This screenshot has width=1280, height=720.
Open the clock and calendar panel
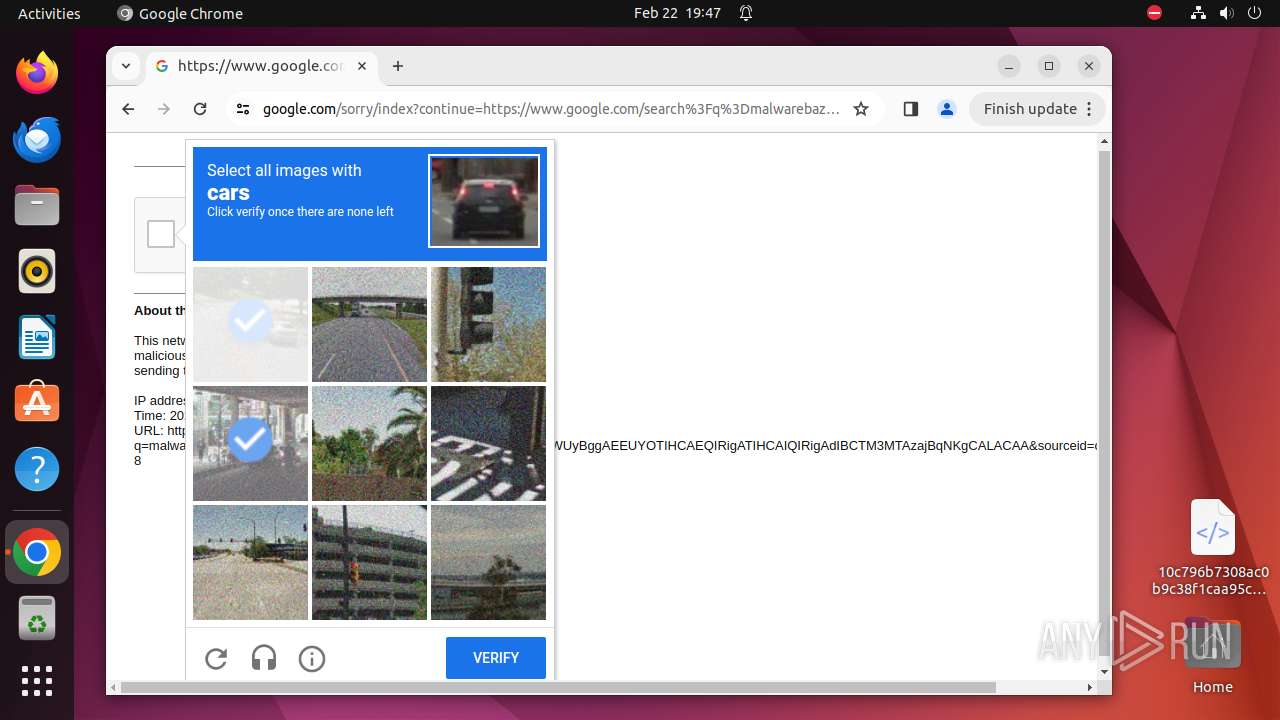pyautogui.click(x=677, y=13)
